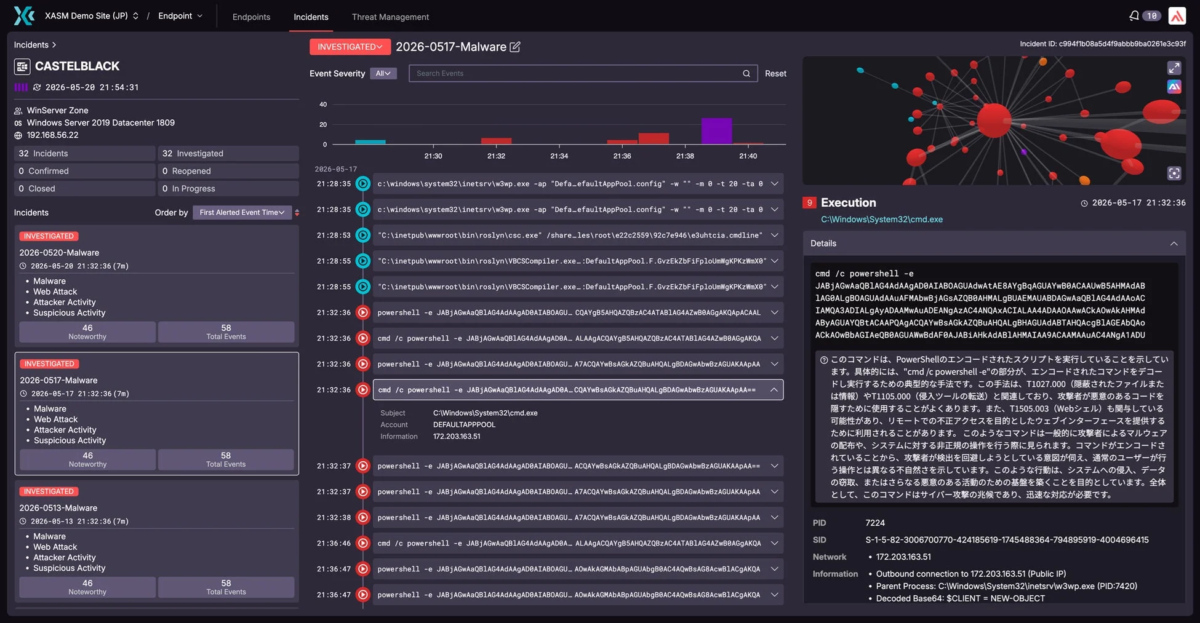
Task: Click the tall purple bar in chart
Action: click(x=716, y=131)
